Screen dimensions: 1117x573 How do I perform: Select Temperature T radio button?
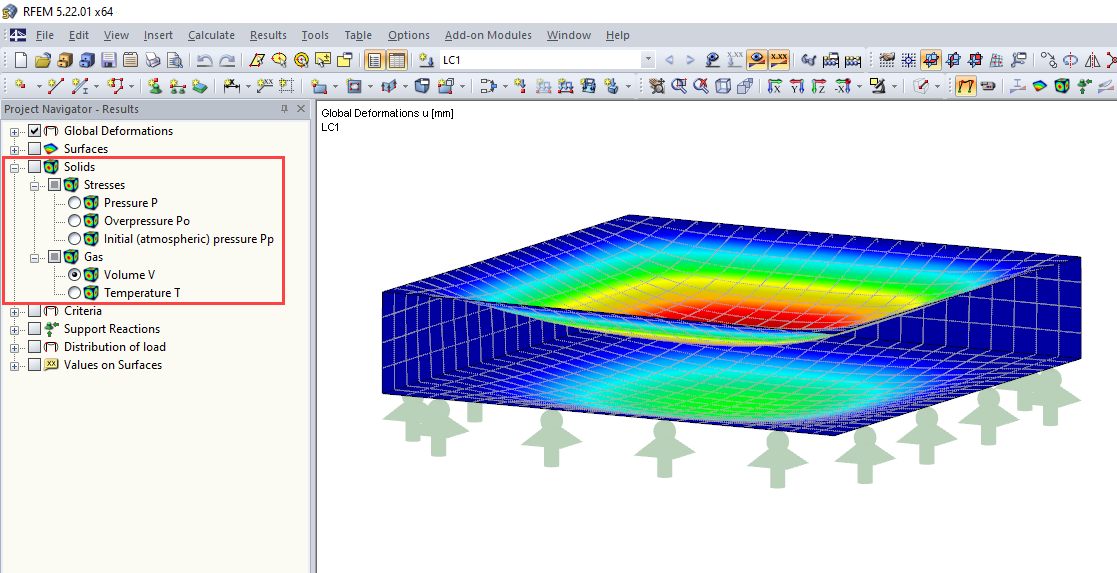[x=74, y=293]
